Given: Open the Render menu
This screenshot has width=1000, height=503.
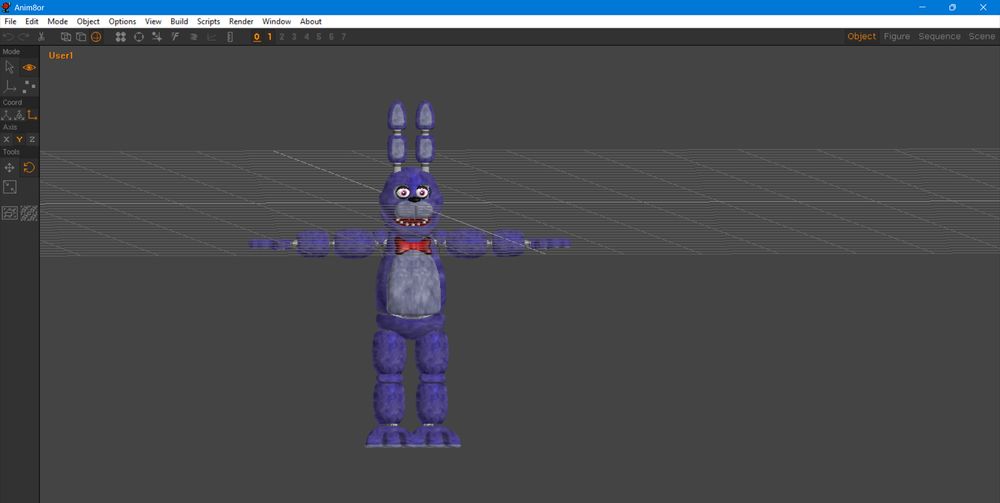Looking at the screenshot, I should (241, 21).
